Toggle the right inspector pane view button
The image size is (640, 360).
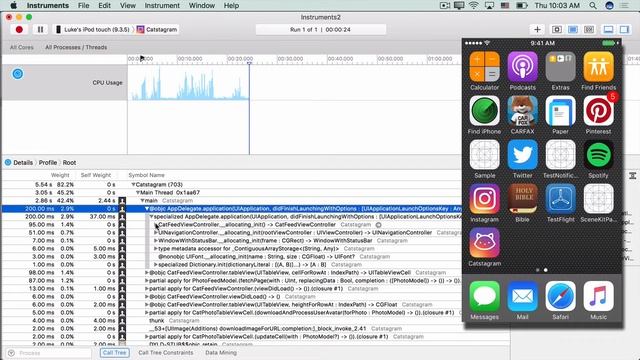[624, 29]
